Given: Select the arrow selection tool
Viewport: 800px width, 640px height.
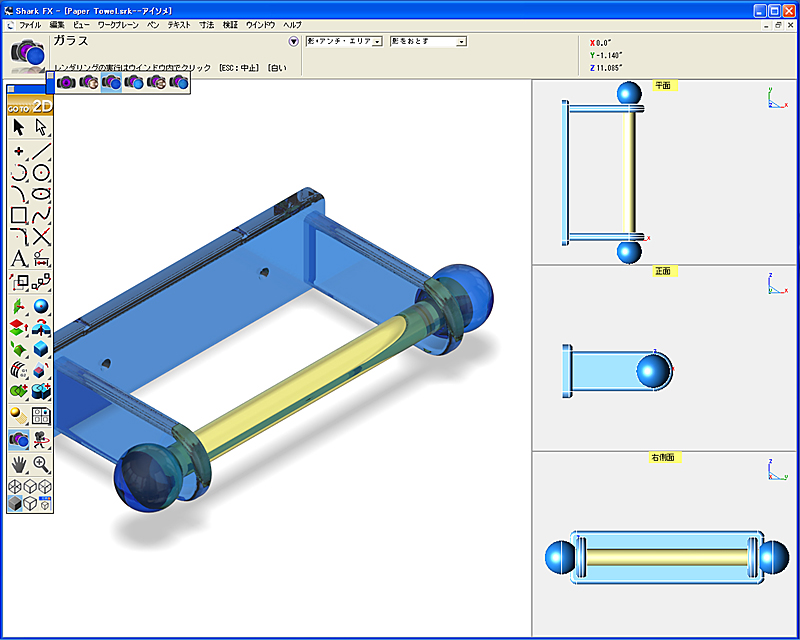Looking at the screenshot, I should [18, 127].
